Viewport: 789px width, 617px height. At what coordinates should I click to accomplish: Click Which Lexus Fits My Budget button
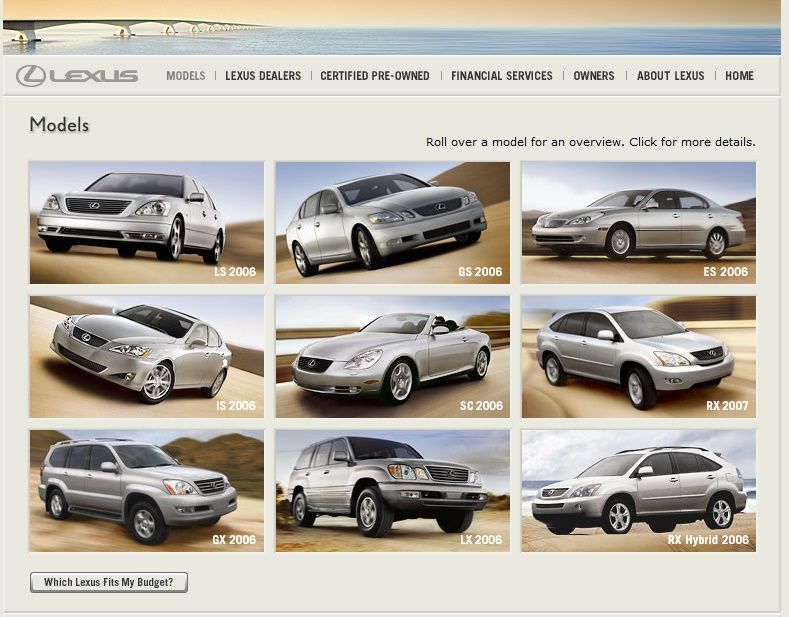tap(109, 582)
